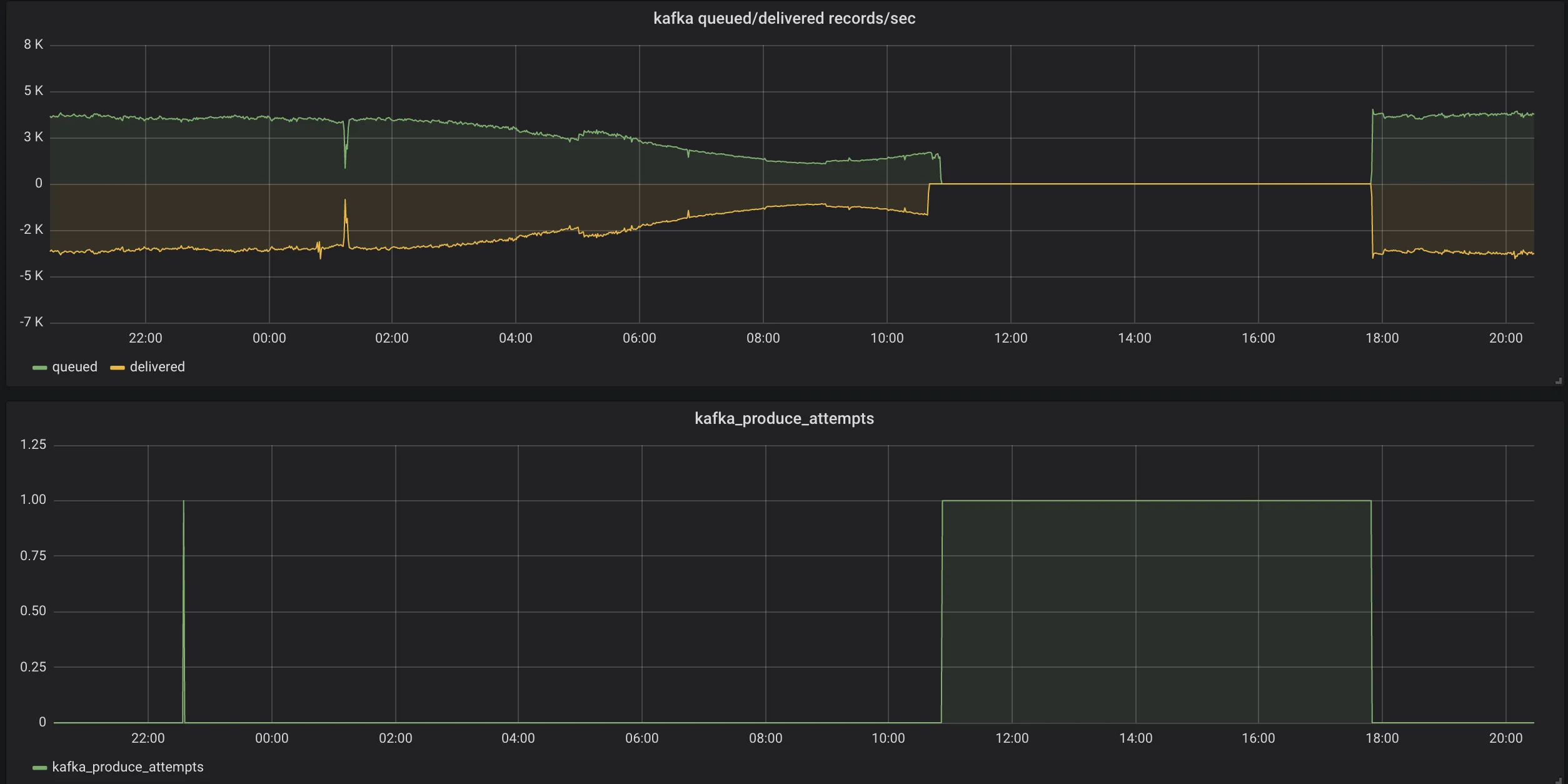
Task: Click the bottom panel's corner resize handle
Action: pos(1558,780)
